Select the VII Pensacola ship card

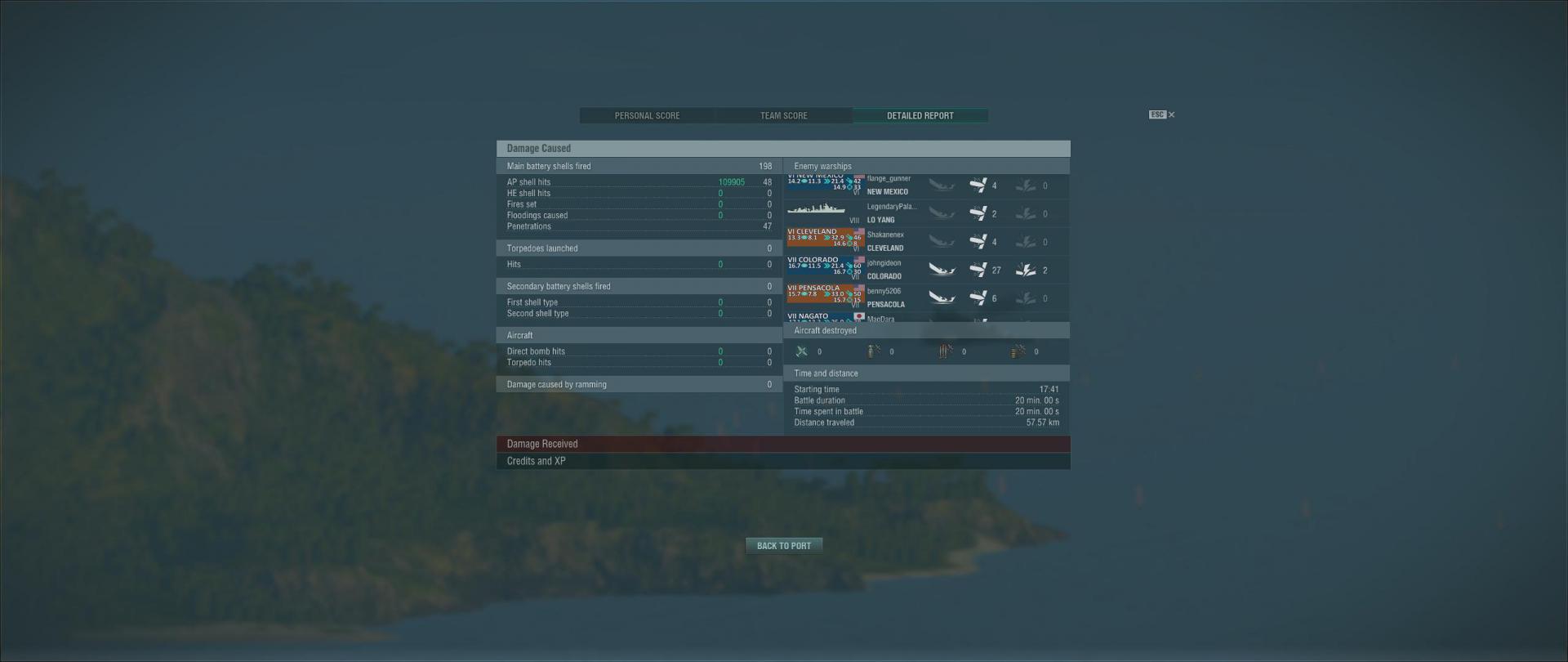click(826, 294)
